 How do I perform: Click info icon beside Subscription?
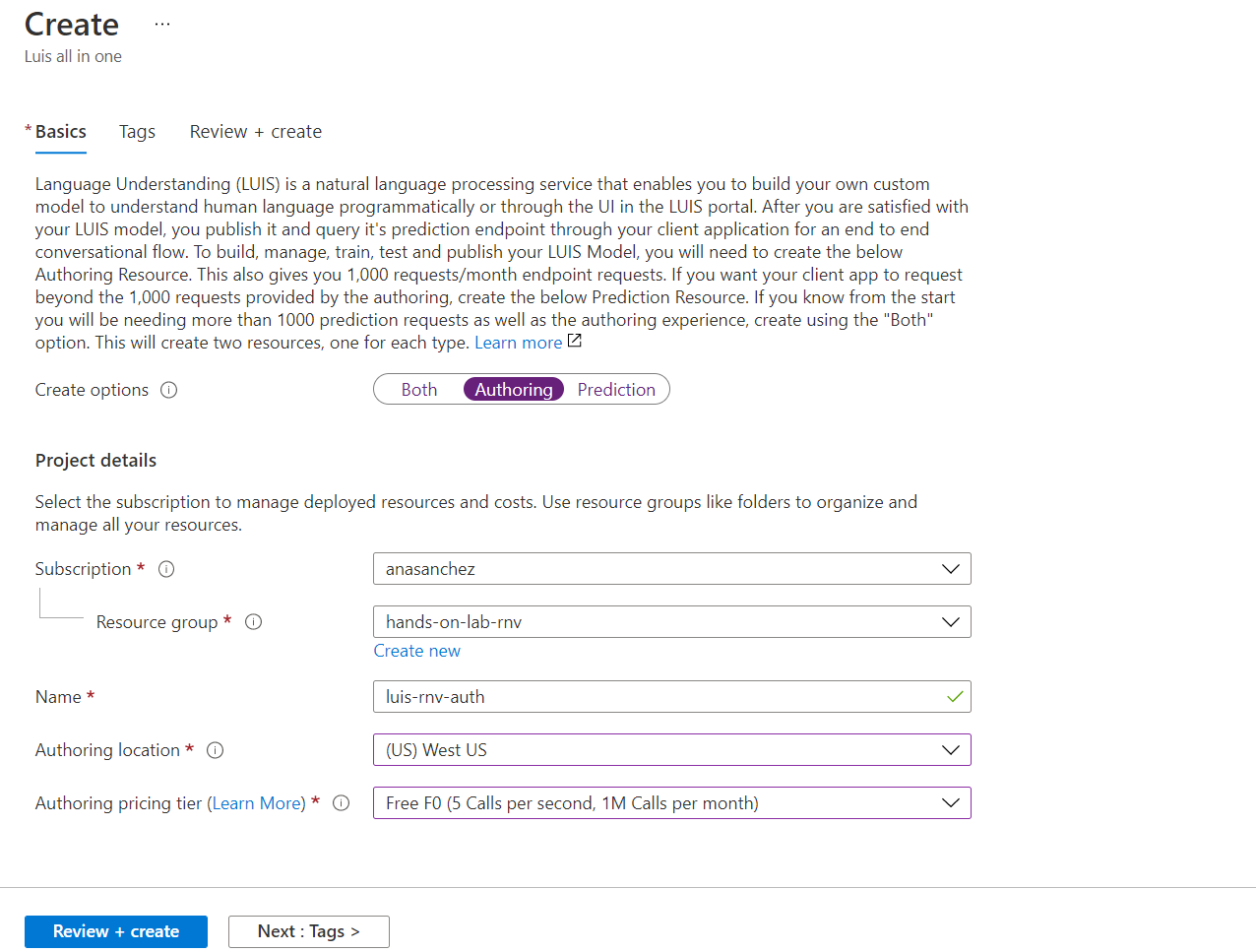point(166,569)
